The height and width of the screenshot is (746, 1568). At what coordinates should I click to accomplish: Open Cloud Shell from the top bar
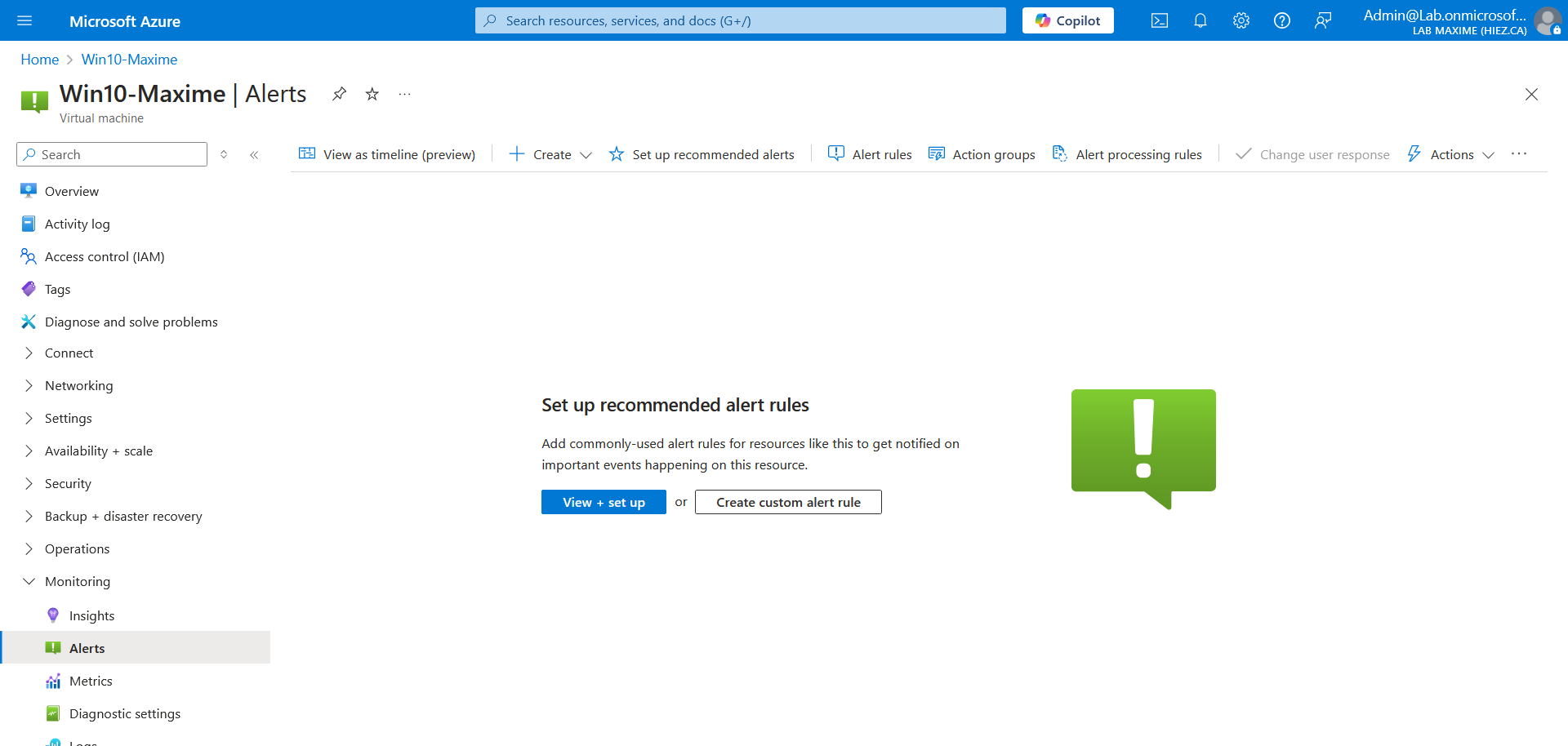(x=1159, y=20)
